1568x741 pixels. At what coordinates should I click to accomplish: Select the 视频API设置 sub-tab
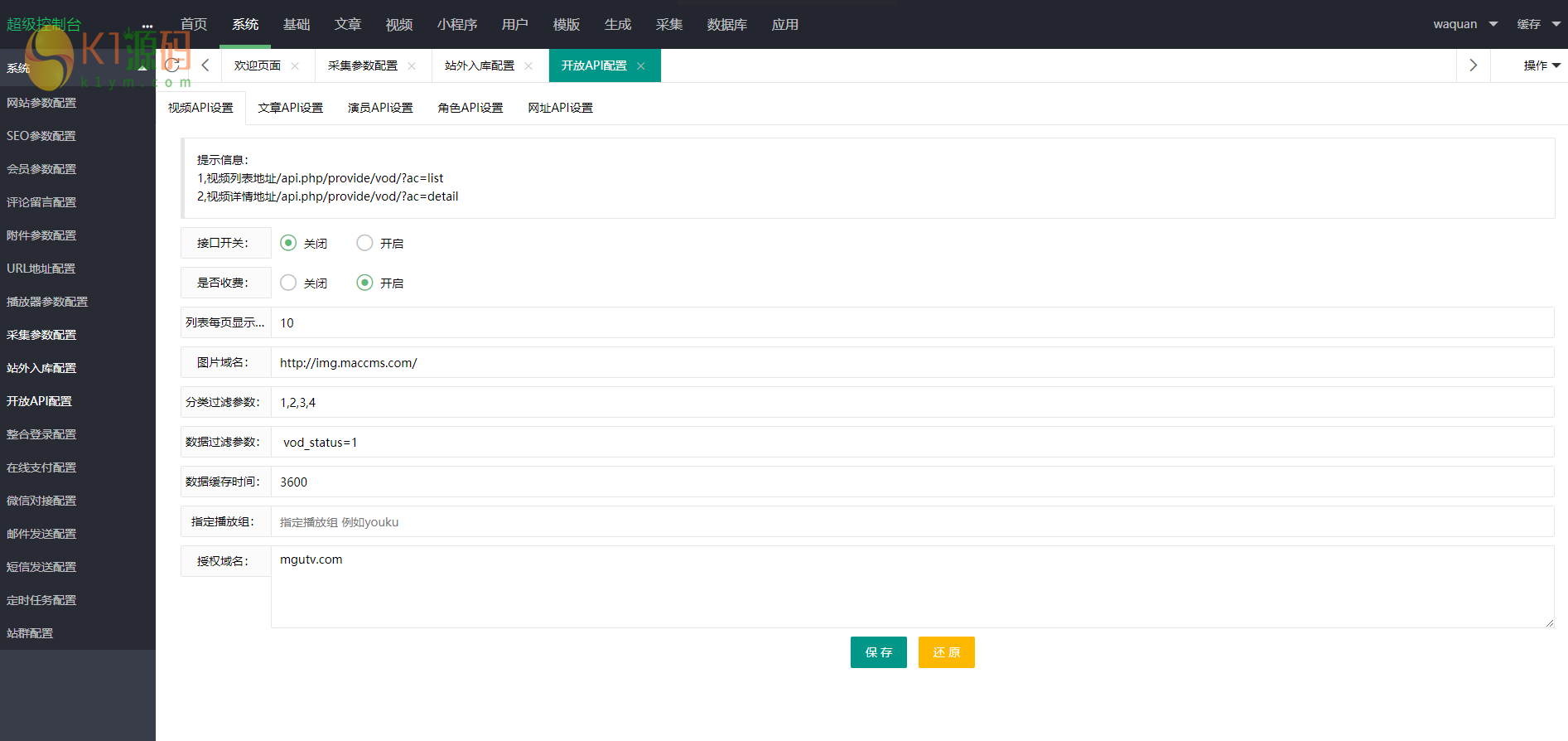(x=200, y=108)
